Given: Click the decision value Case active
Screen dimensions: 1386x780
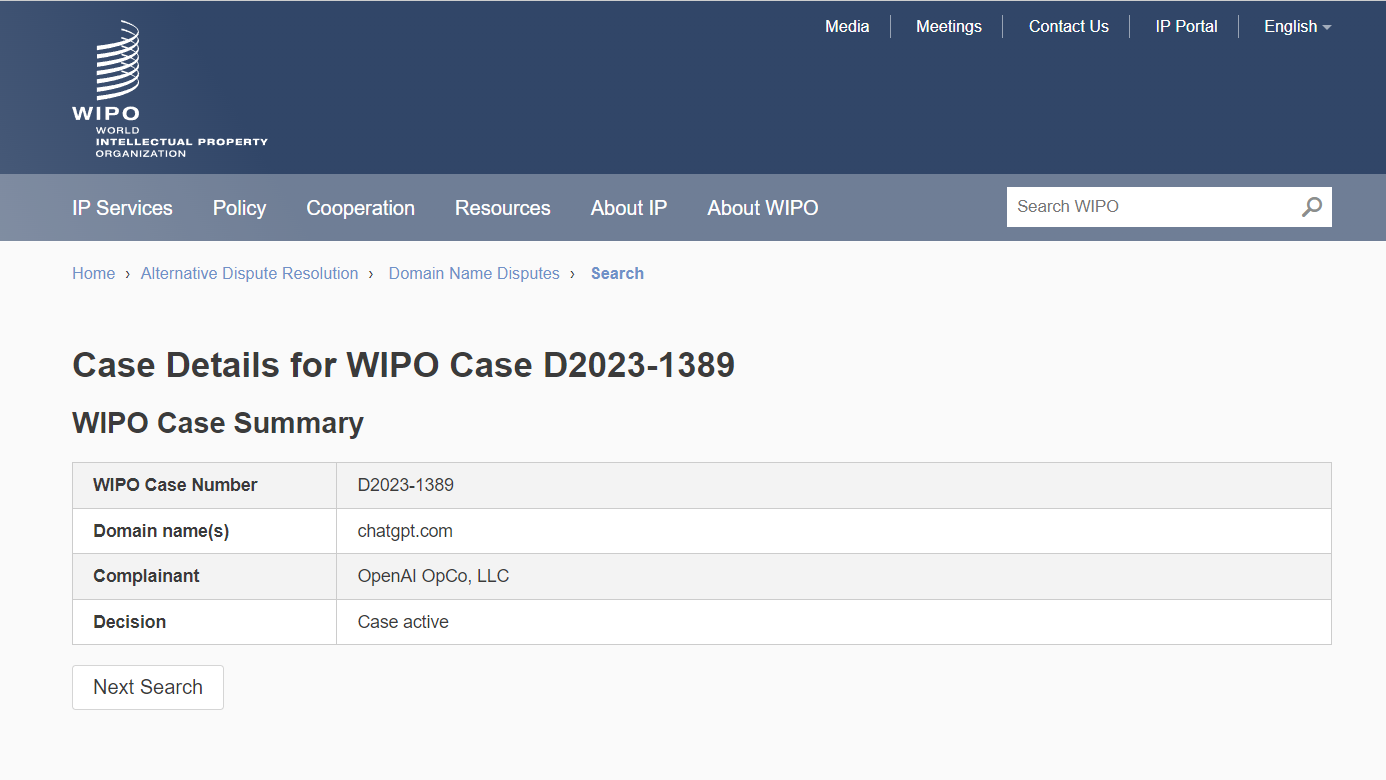Looking at the screenshot, I should tap(403, 622).
